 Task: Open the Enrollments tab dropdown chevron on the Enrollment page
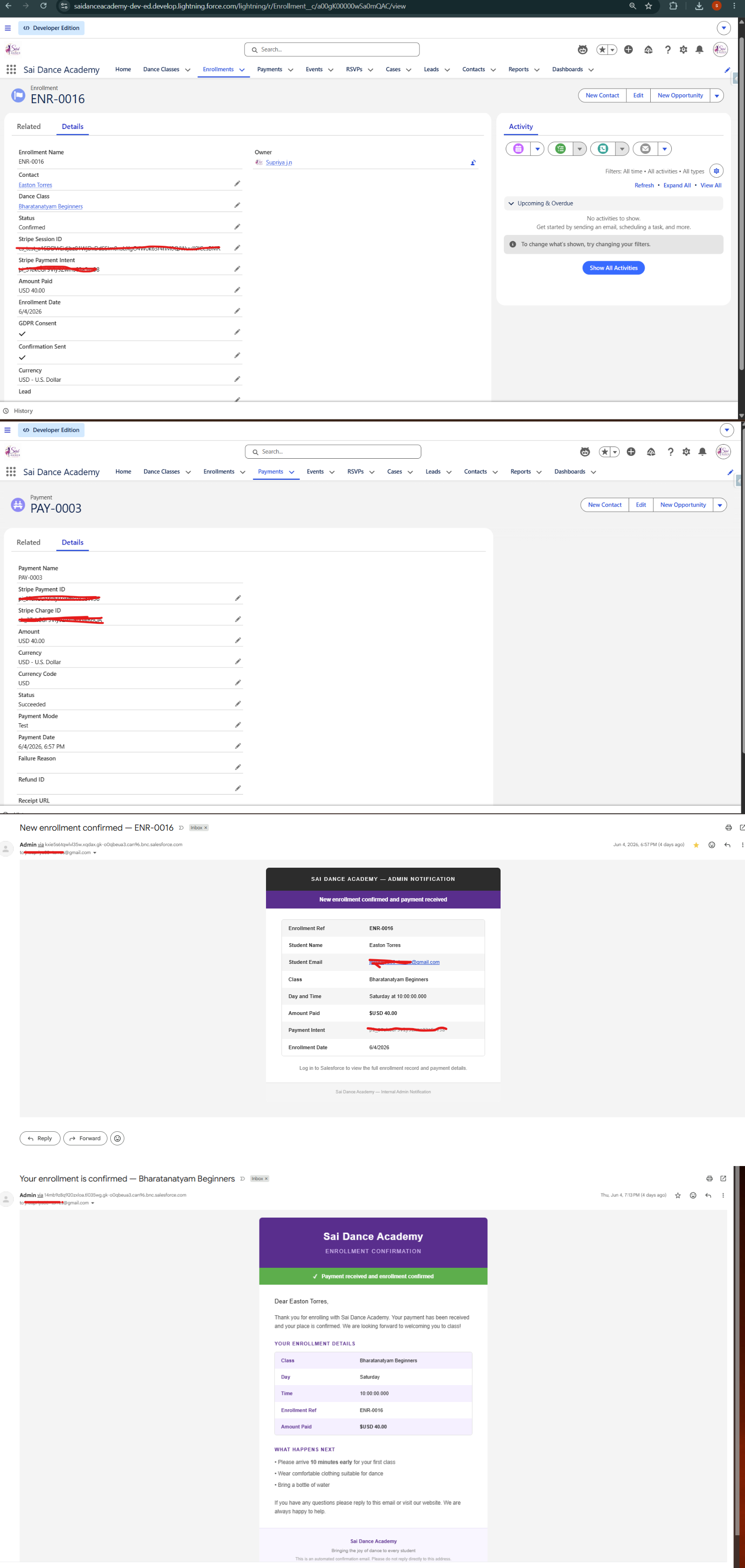pyautogui.click(x=242, y=70)
